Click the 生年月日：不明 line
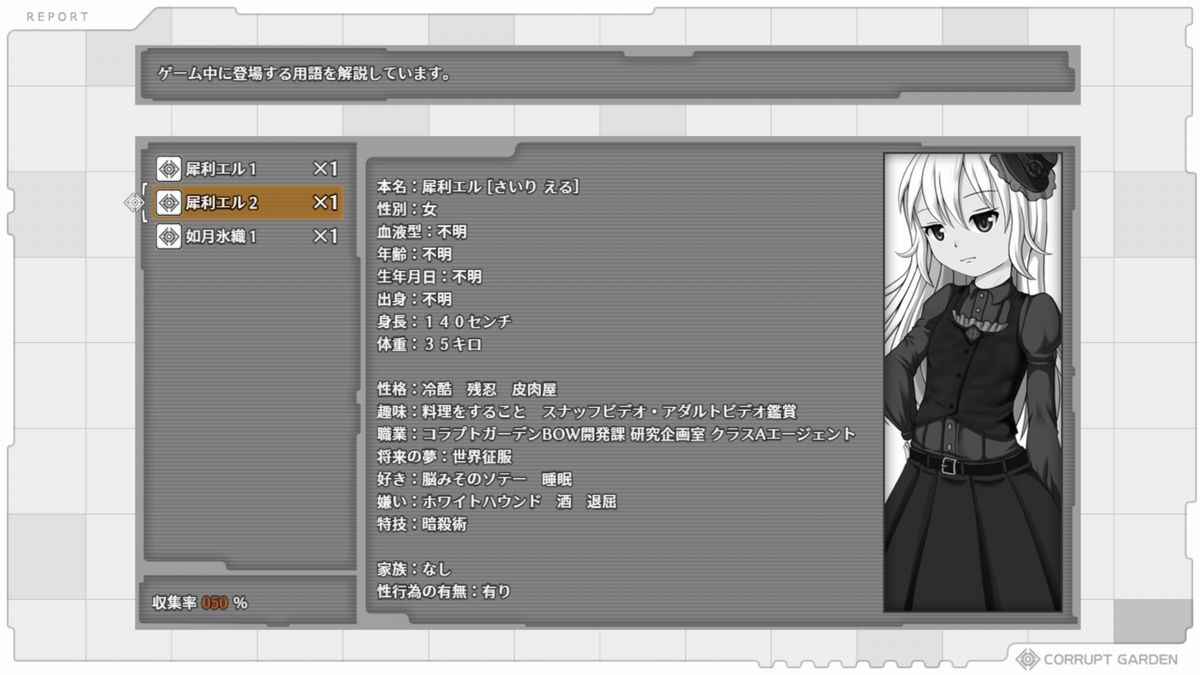This screenshot has width=1200, height=675. tap(429, 277)
